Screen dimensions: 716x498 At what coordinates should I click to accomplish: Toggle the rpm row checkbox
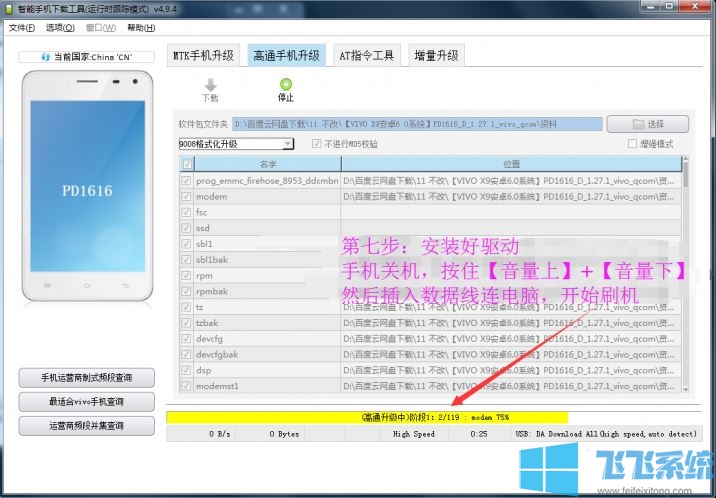point(186,276)
